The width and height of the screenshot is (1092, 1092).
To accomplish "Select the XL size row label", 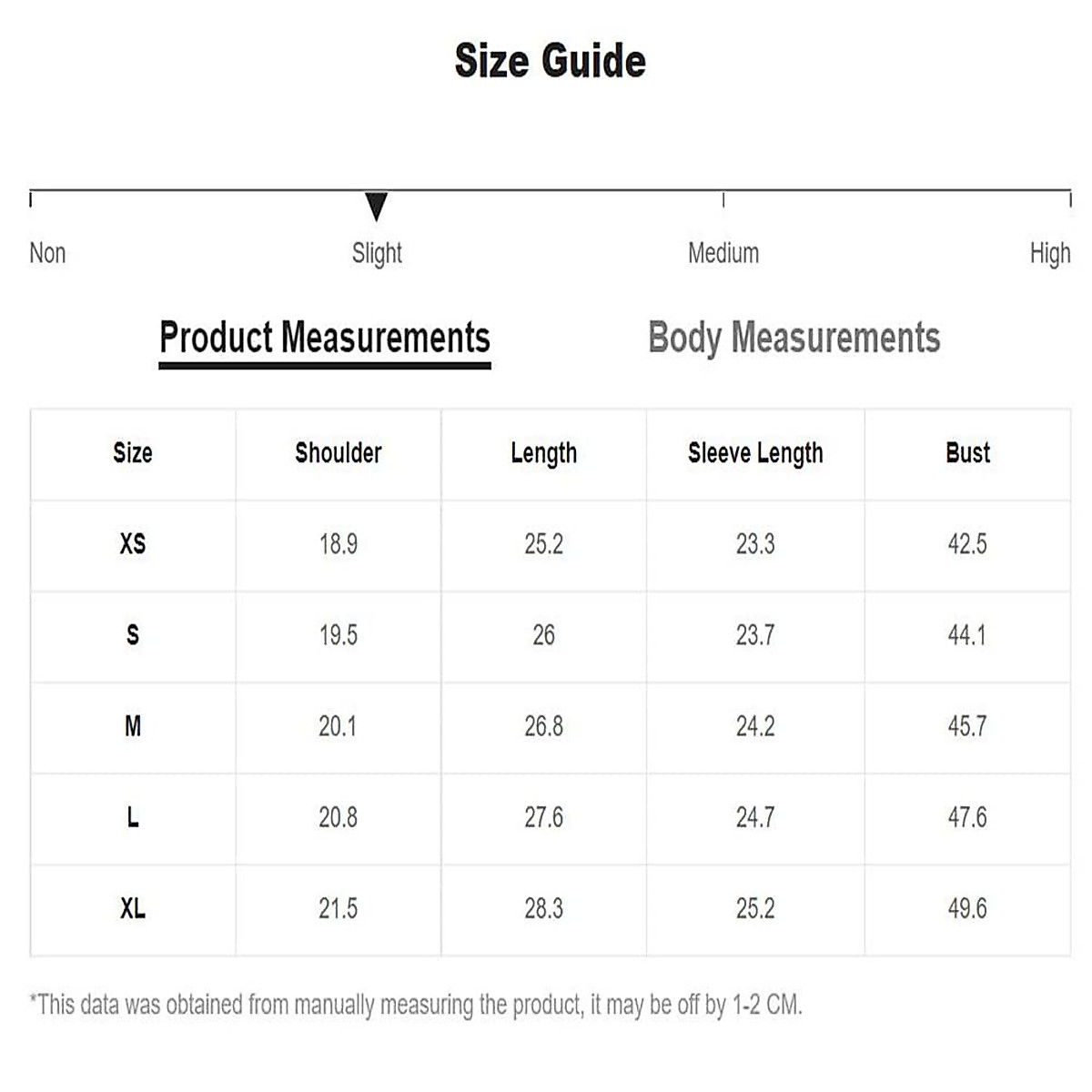I will pyautogui.click(x=133, y=908).
